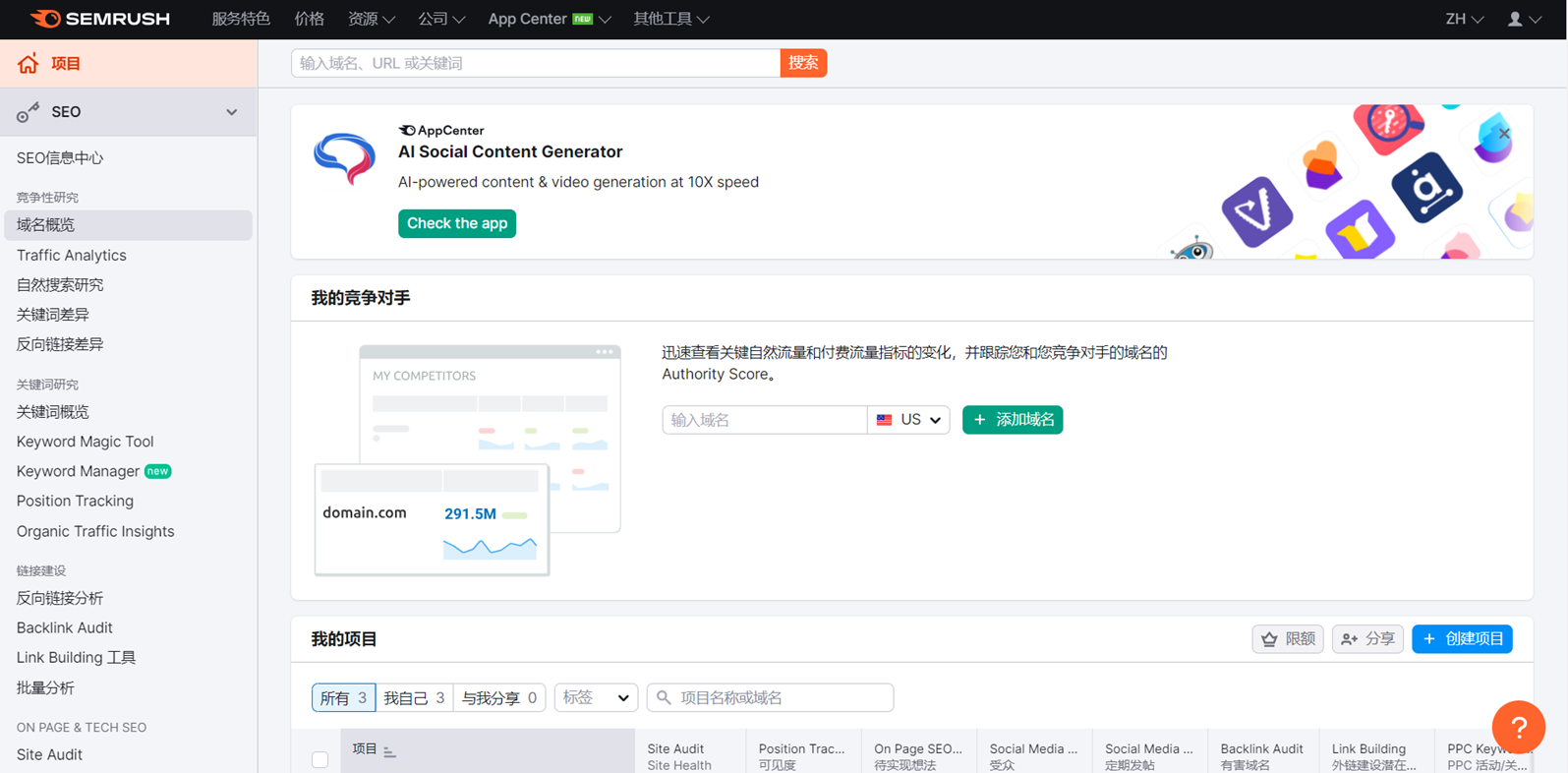Open 批量分析 in sidebar

[45, 687]
